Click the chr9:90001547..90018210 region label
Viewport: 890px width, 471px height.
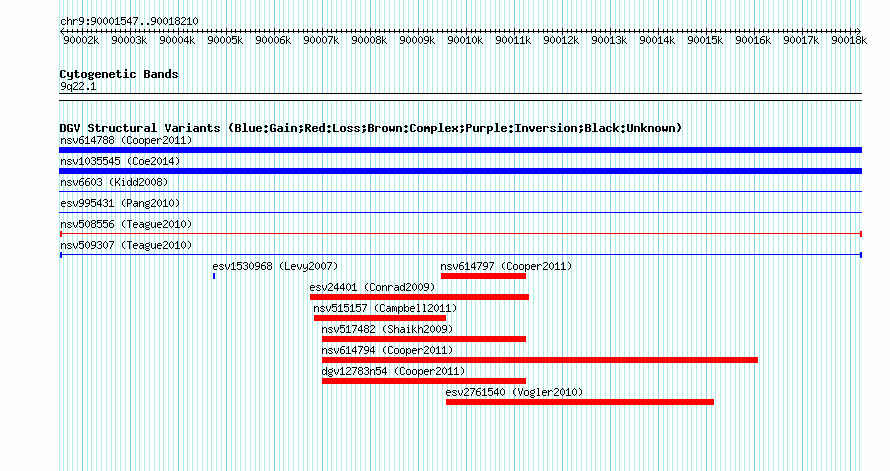point(129,22)
